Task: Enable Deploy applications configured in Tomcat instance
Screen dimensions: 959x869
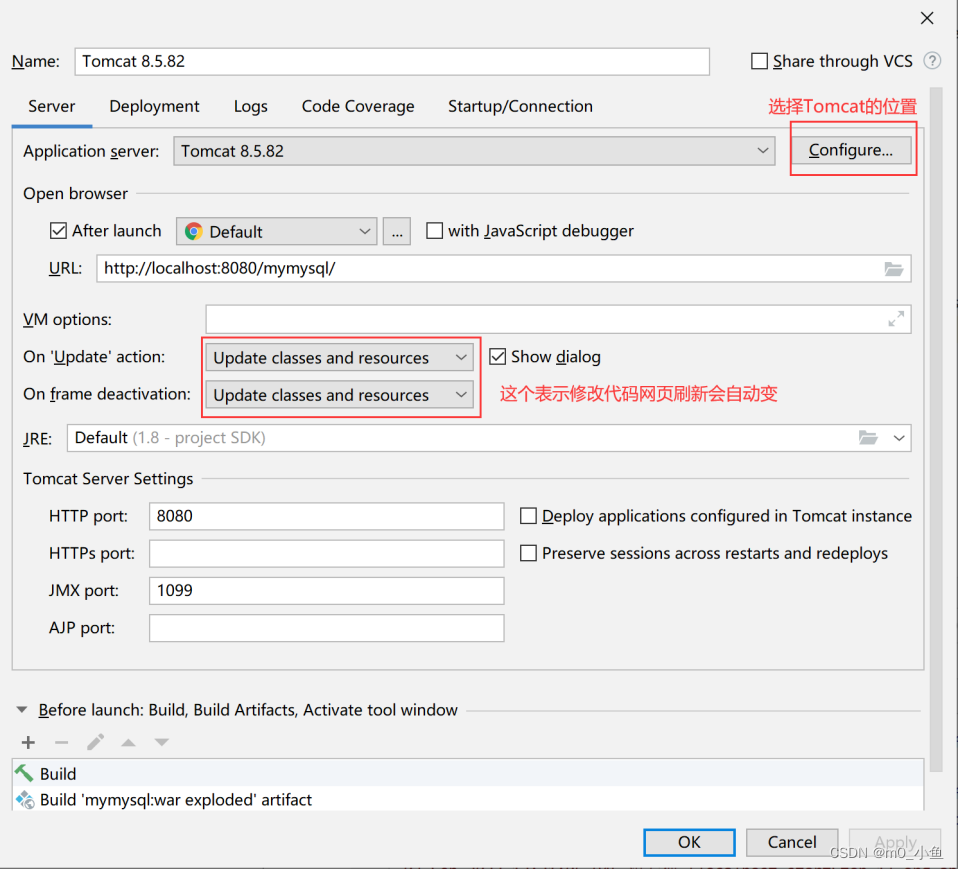Action: point(528,516)
